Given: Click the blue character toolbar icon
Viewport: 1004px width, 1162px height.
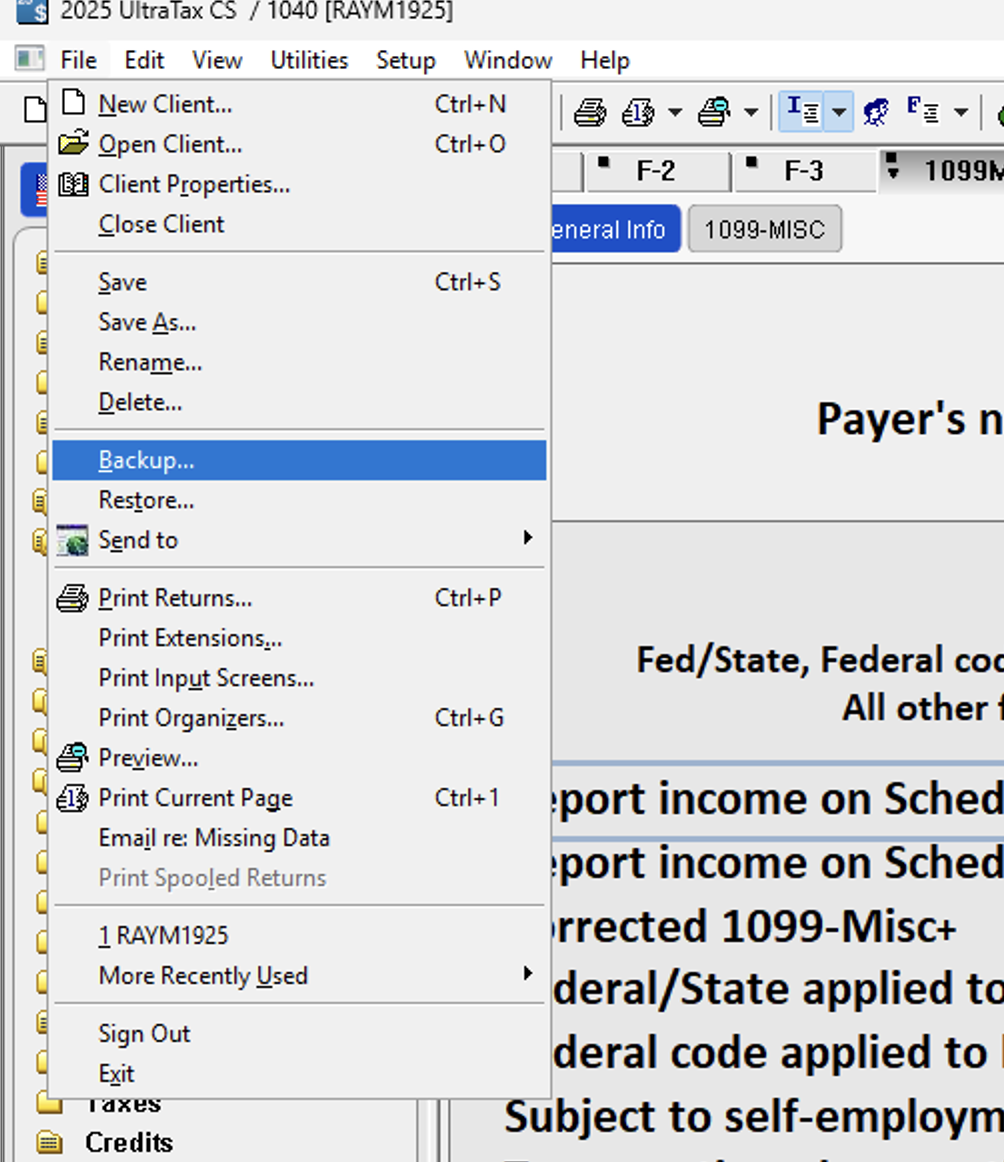Looking at the screenshot, I should click(x=877, y=113).
